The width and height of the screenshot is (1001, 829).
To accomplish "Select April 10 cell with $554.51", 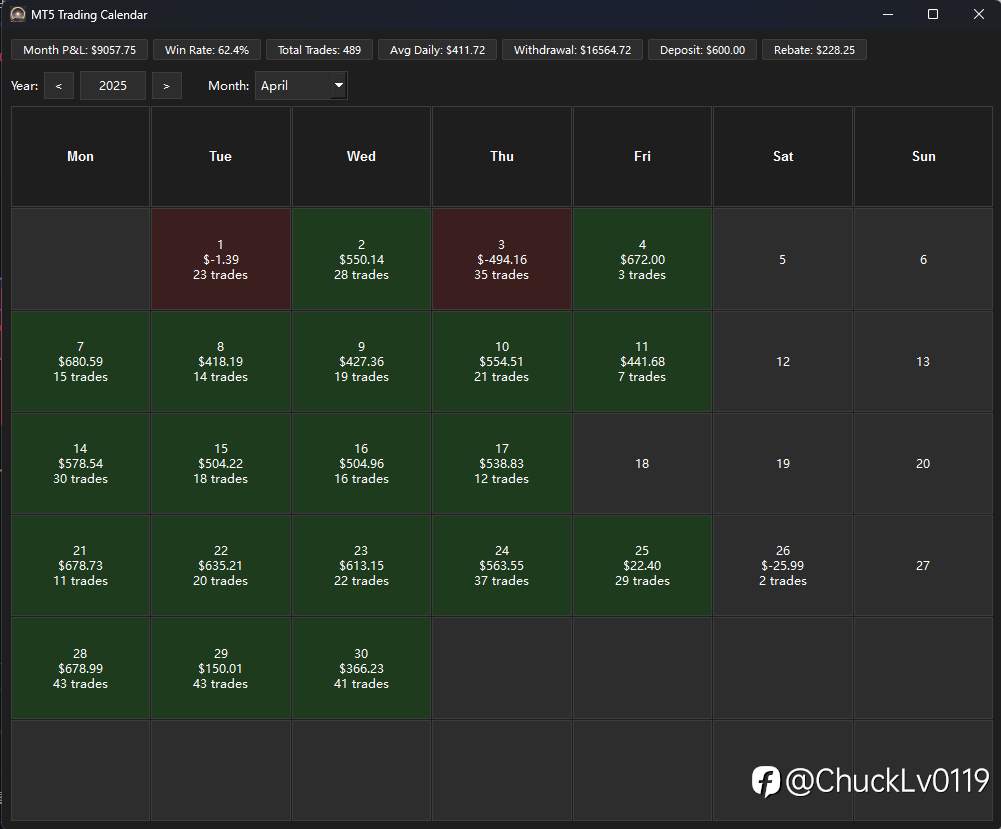I will coord(502,361).
